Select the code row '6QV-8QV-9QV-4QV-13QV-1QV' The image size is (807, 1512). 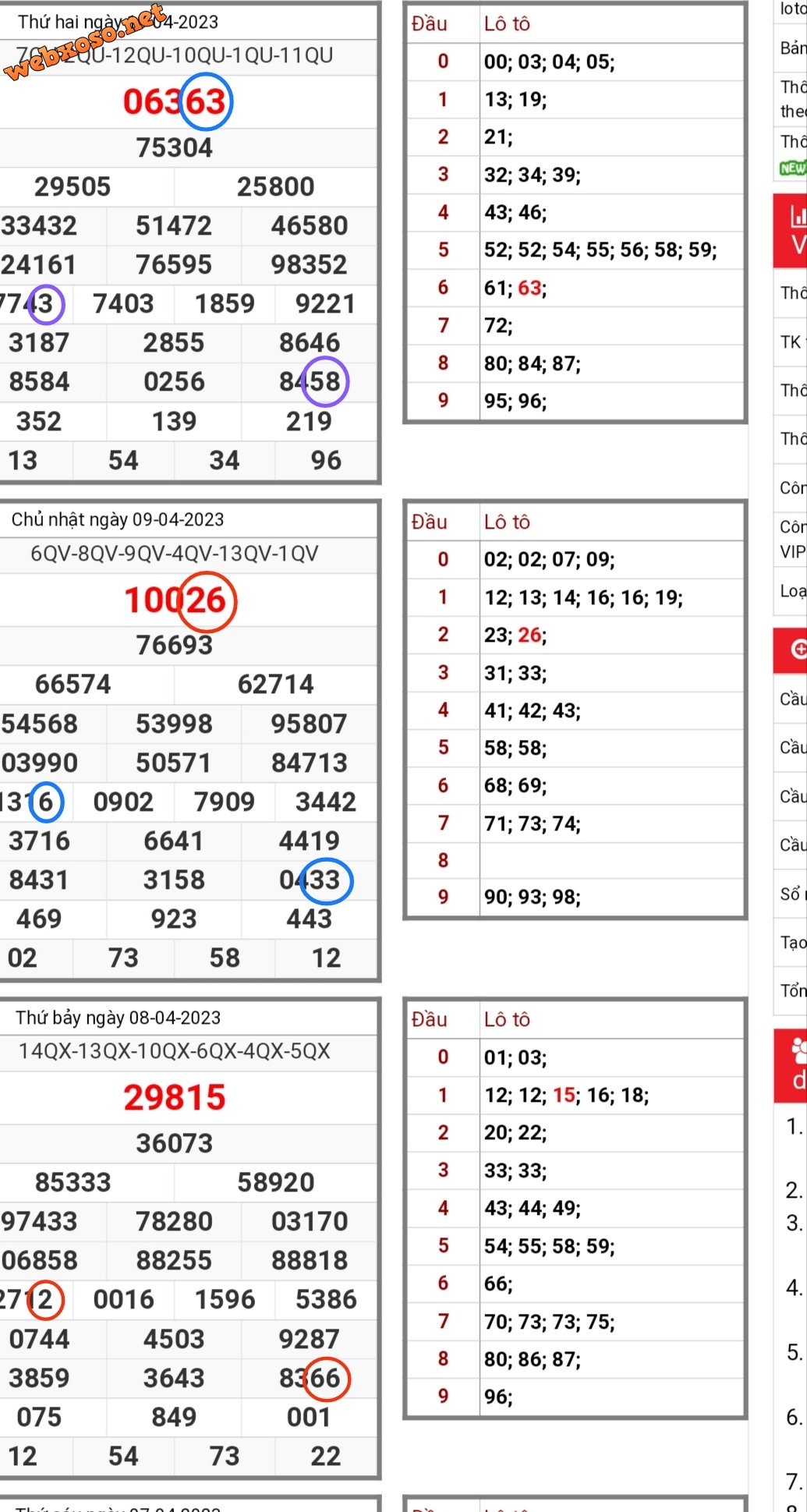coord(175,554)
